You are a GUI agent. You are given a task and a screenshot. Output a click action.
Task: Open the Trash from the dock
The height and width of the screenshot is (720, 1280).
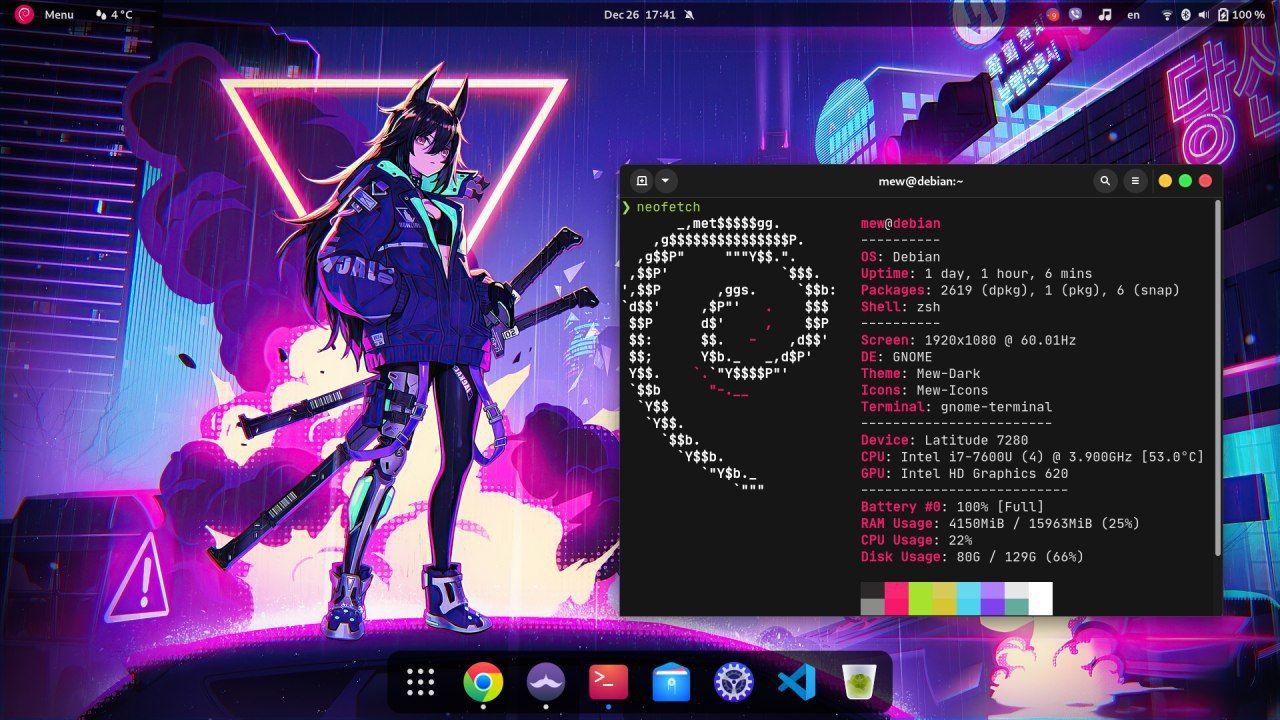(858, 682)
